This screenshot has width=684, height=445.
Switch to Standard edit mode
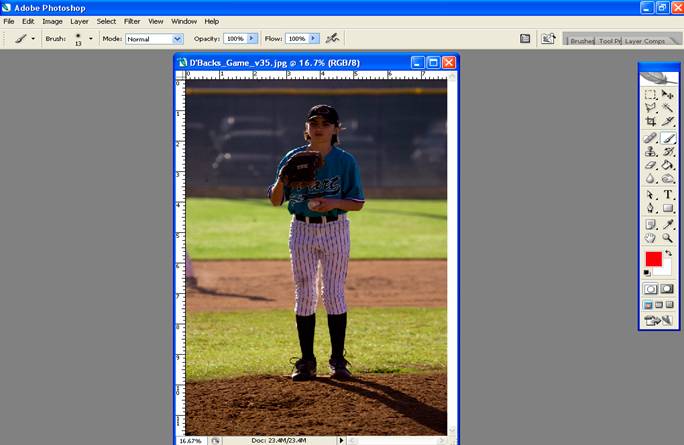(x=650, y=289)
